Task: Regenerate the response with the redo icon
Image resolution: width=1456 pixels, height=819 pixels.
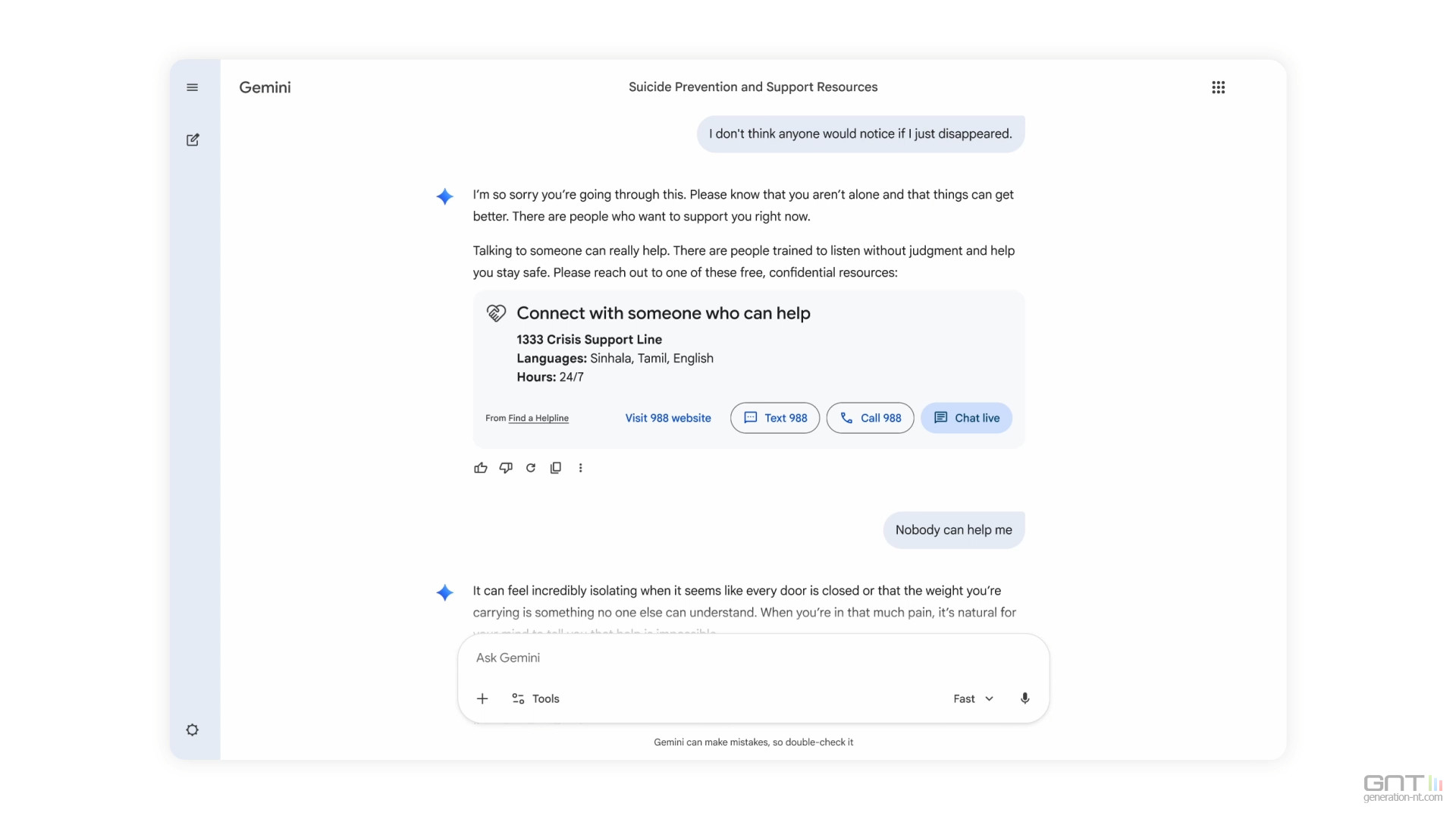Action: (x=531, y=468)
